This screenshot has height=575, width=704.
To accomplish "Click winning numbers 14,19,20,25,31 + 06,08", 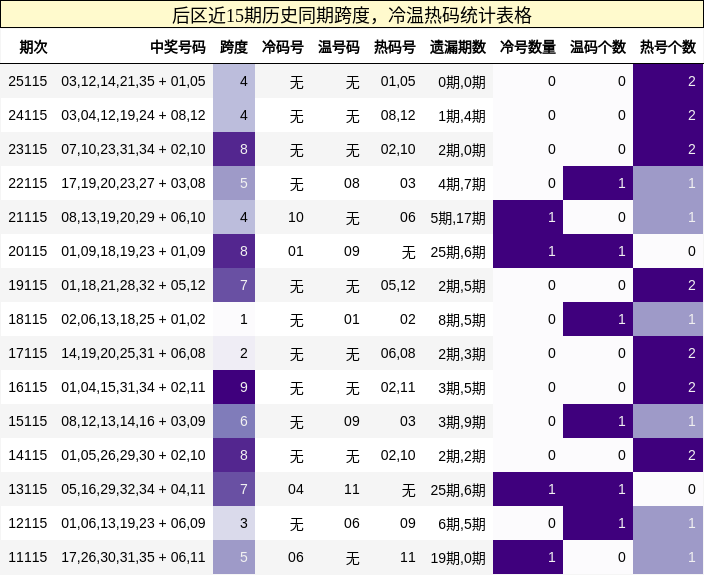I will coord(133,353).
